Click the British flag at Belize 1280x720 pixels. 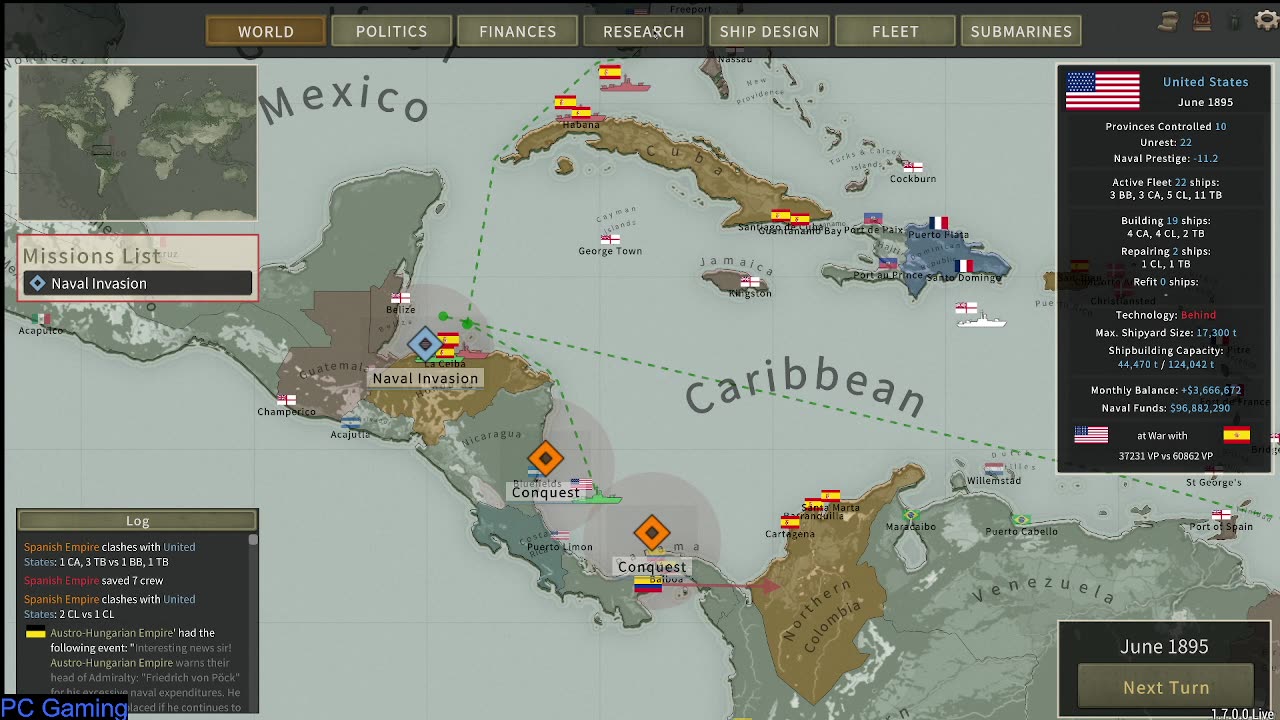click(400, 298)
